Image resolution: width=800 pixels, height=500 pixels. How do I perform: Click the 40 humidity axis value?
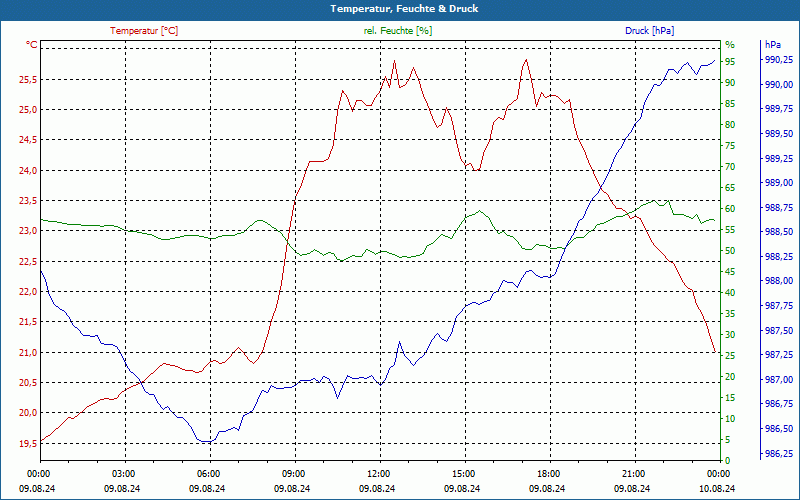[x=730, y=293]
